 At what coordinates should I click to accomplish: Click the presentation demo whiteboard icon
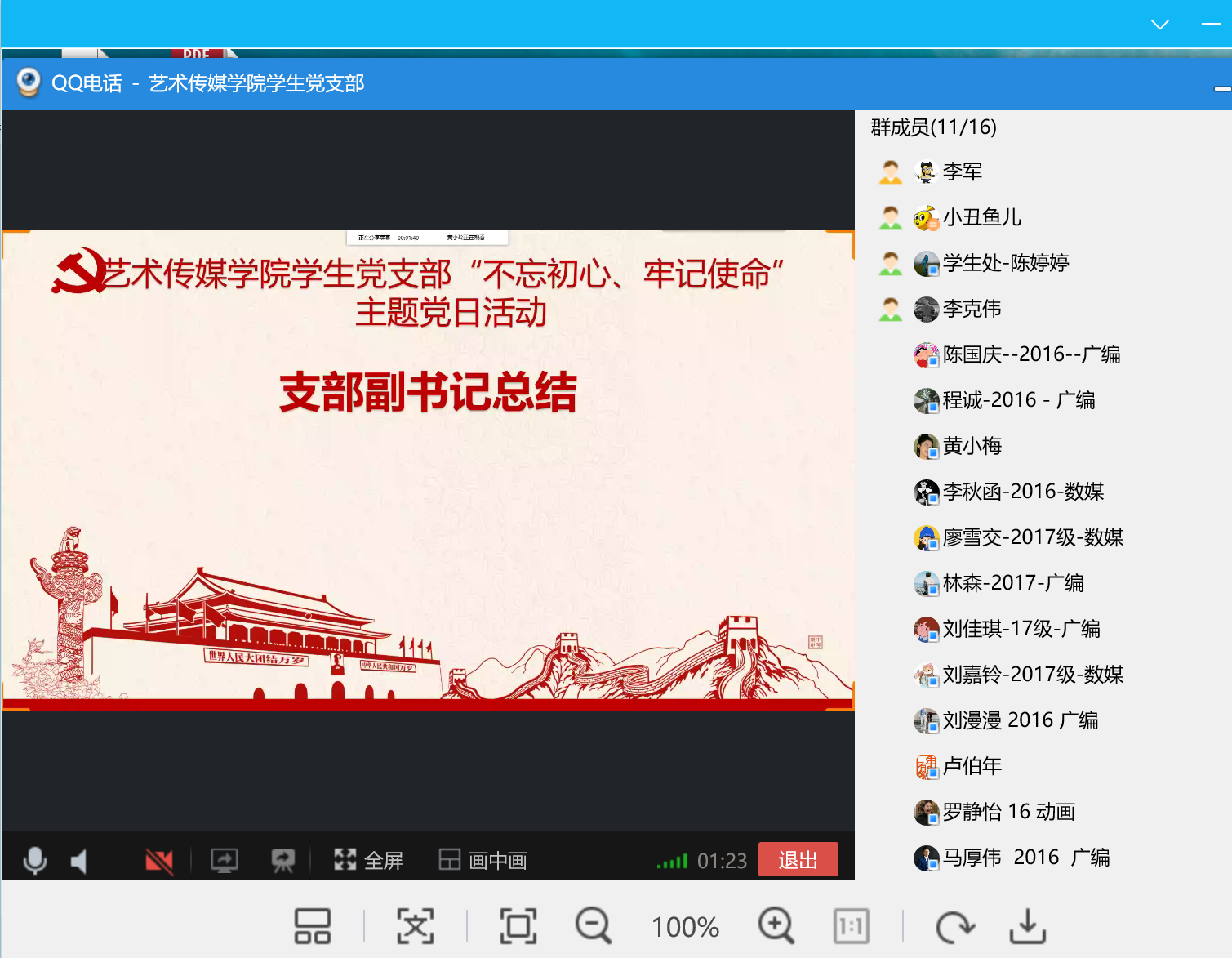282,860
